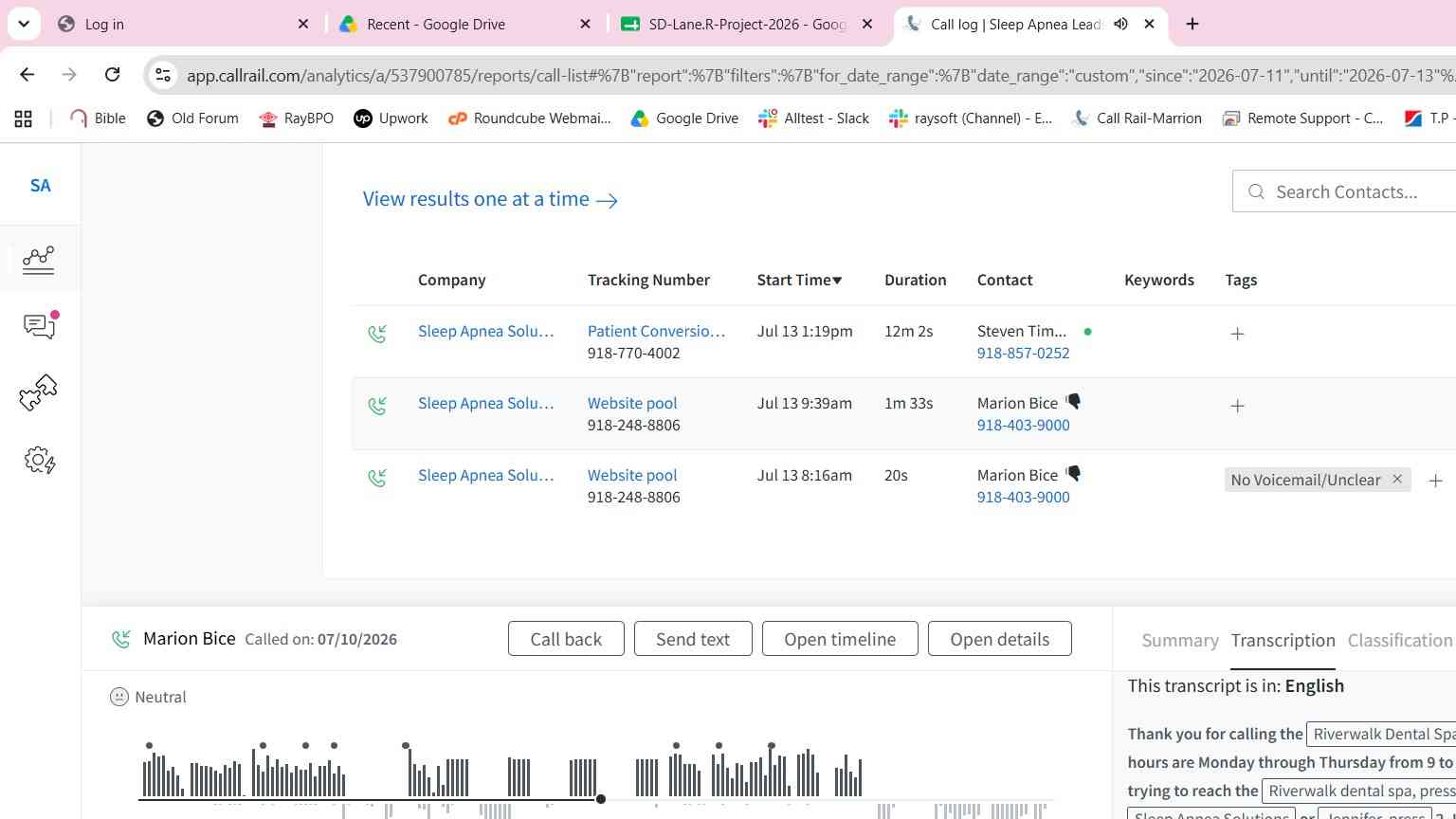Open the settings gear icon in sidebar
This screenshot has width=1456, height=819.
coord(40,461)
